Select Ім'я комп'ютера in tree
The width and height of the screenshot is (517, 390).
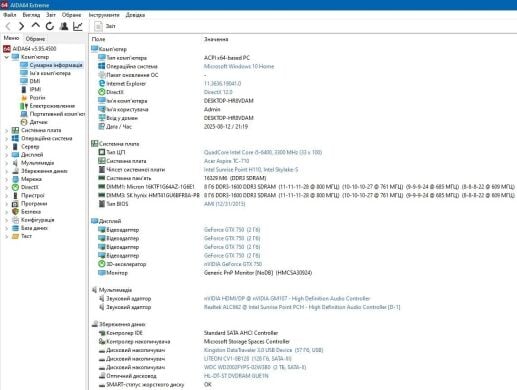pyautogui.click(x=45, y=73)
